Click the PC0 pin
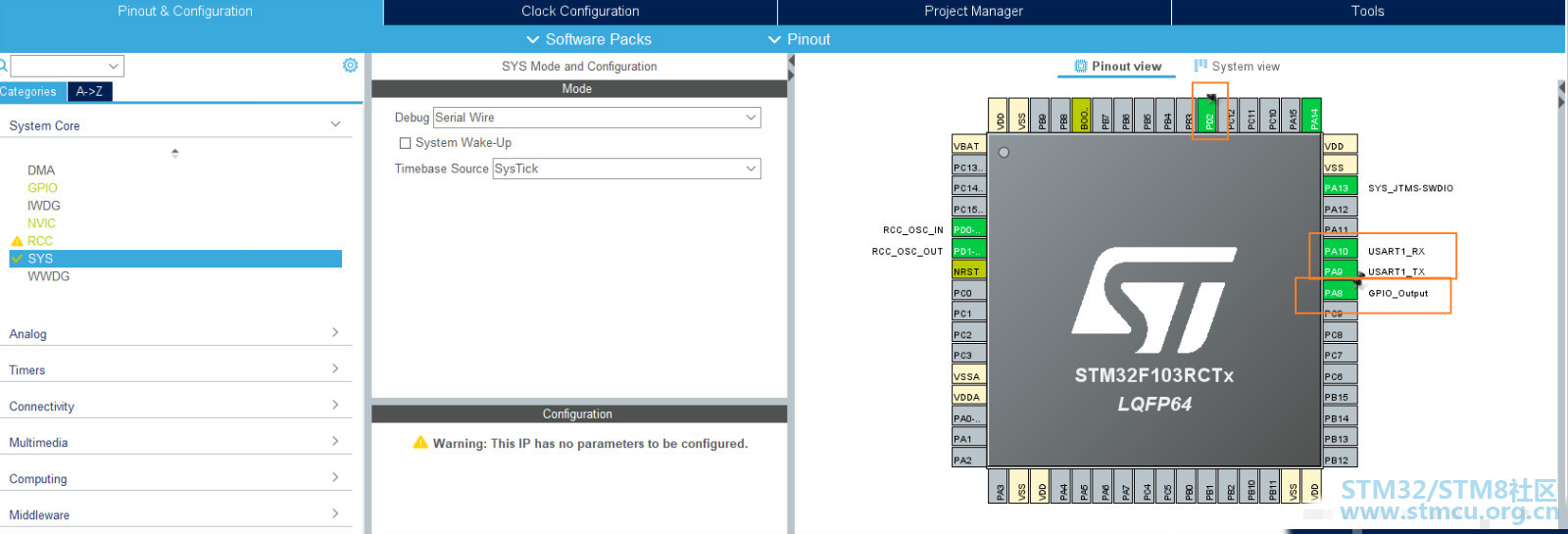The height and width of the screenshot is (534, 1568). (969, 293)
